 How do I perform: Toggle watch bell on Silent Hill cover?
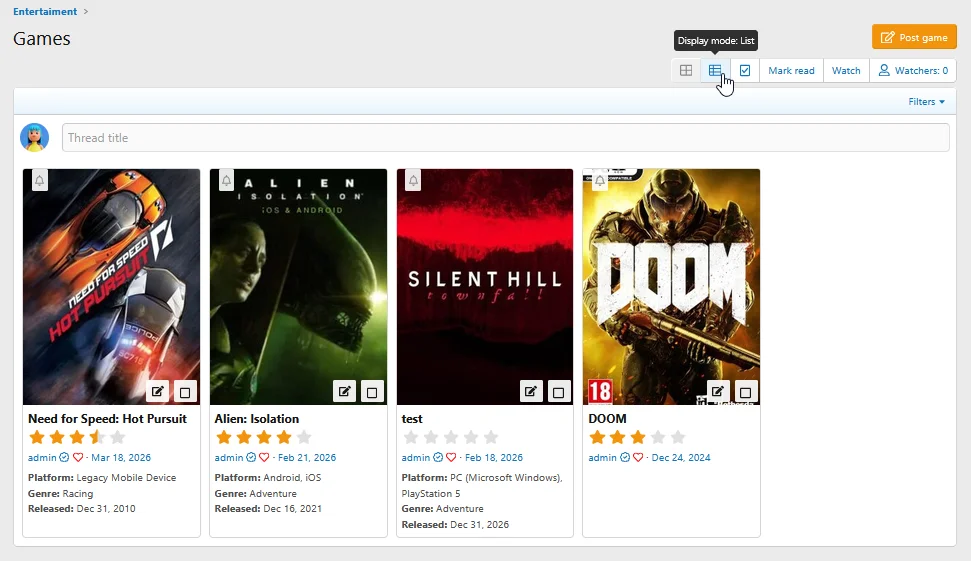[x=413, y=180]
